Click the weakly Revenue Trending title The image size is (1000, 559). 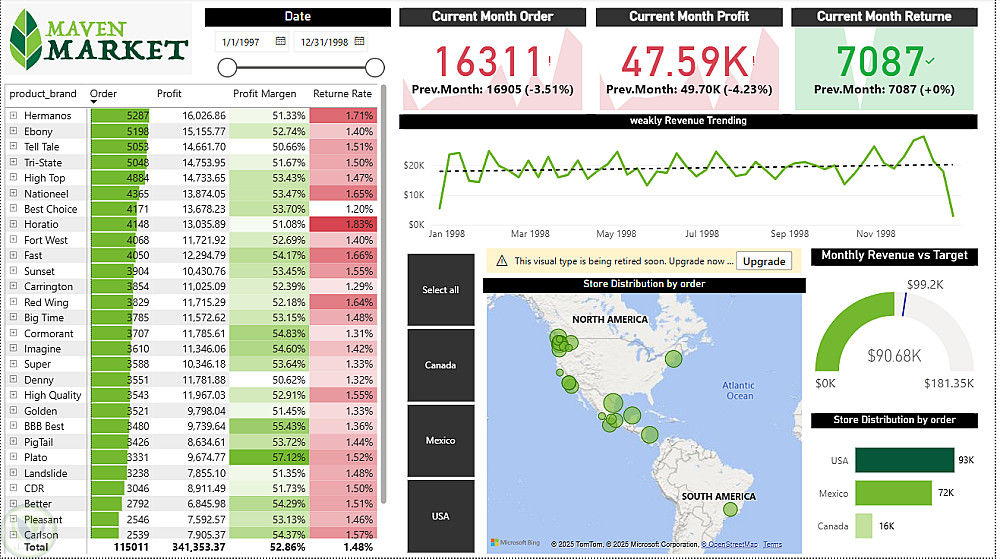tap(688, 120)
